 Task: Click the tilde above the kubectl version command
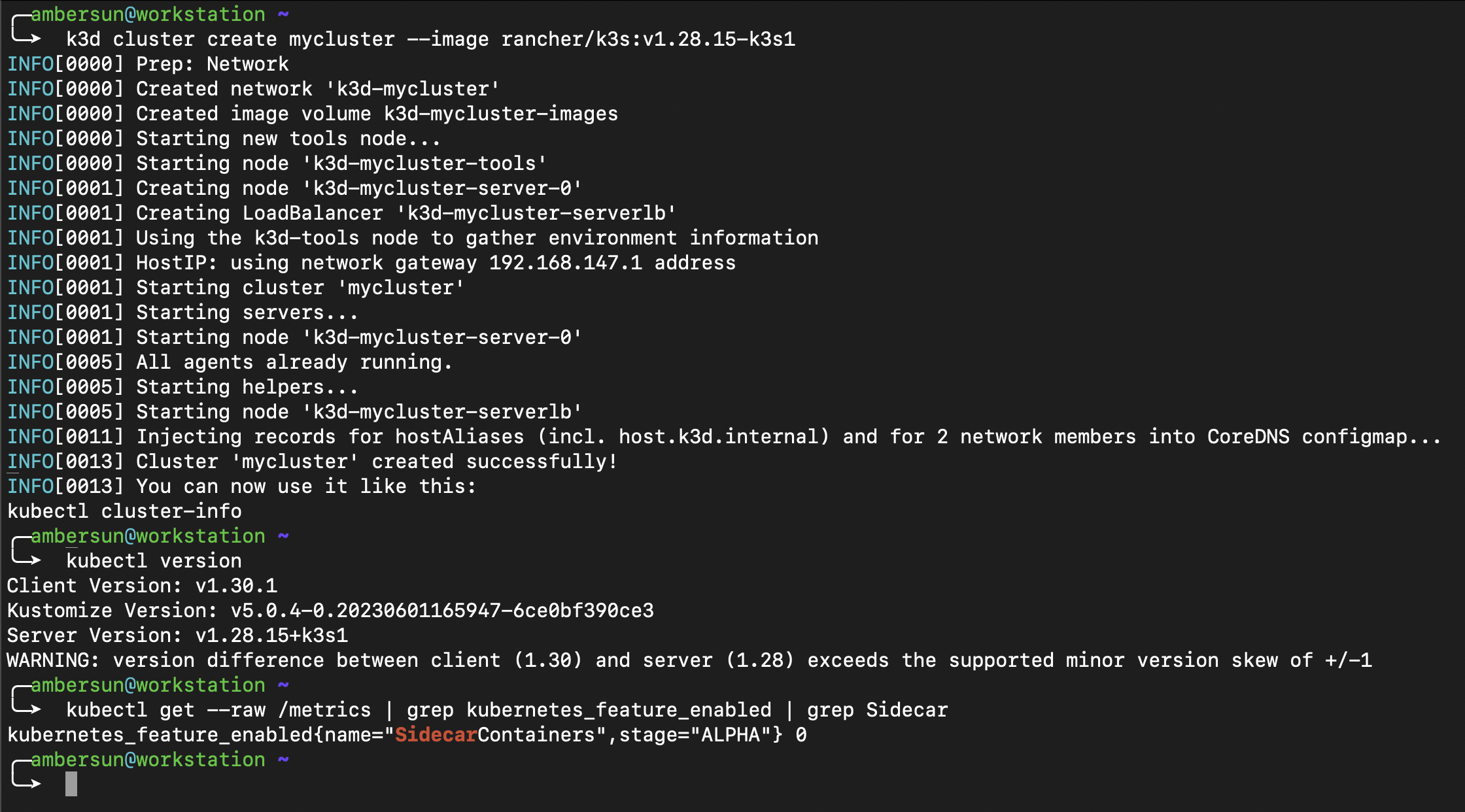283,536
